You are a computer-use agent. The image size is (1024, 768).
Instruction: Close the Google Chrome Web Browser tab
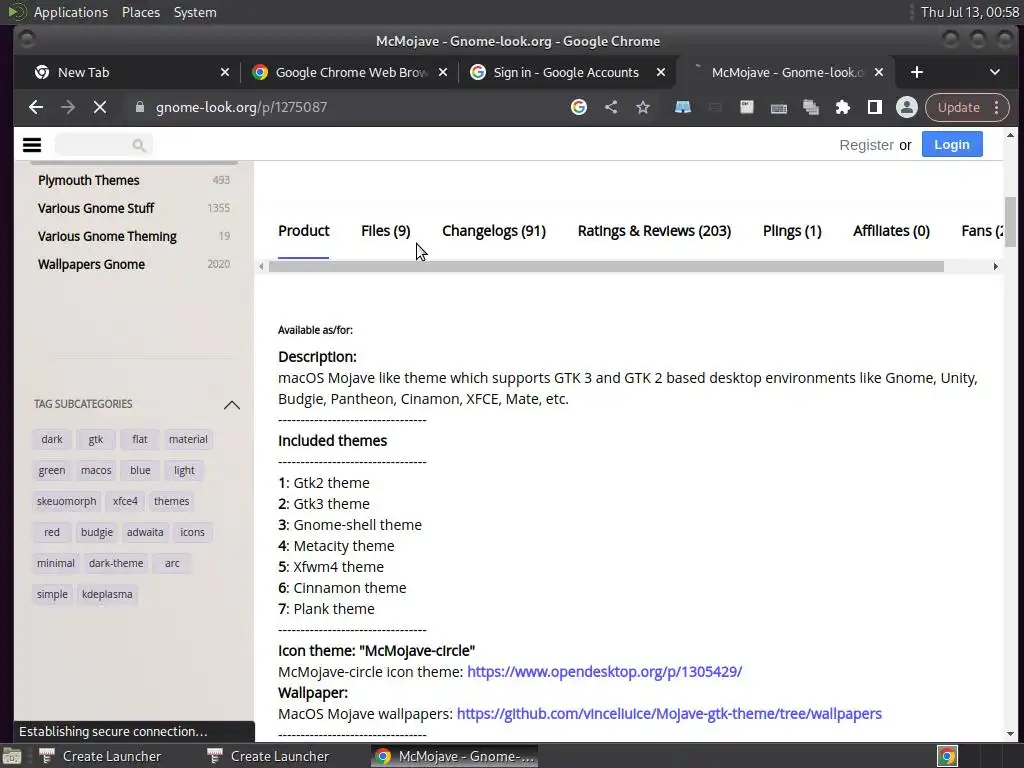(443, 72)
